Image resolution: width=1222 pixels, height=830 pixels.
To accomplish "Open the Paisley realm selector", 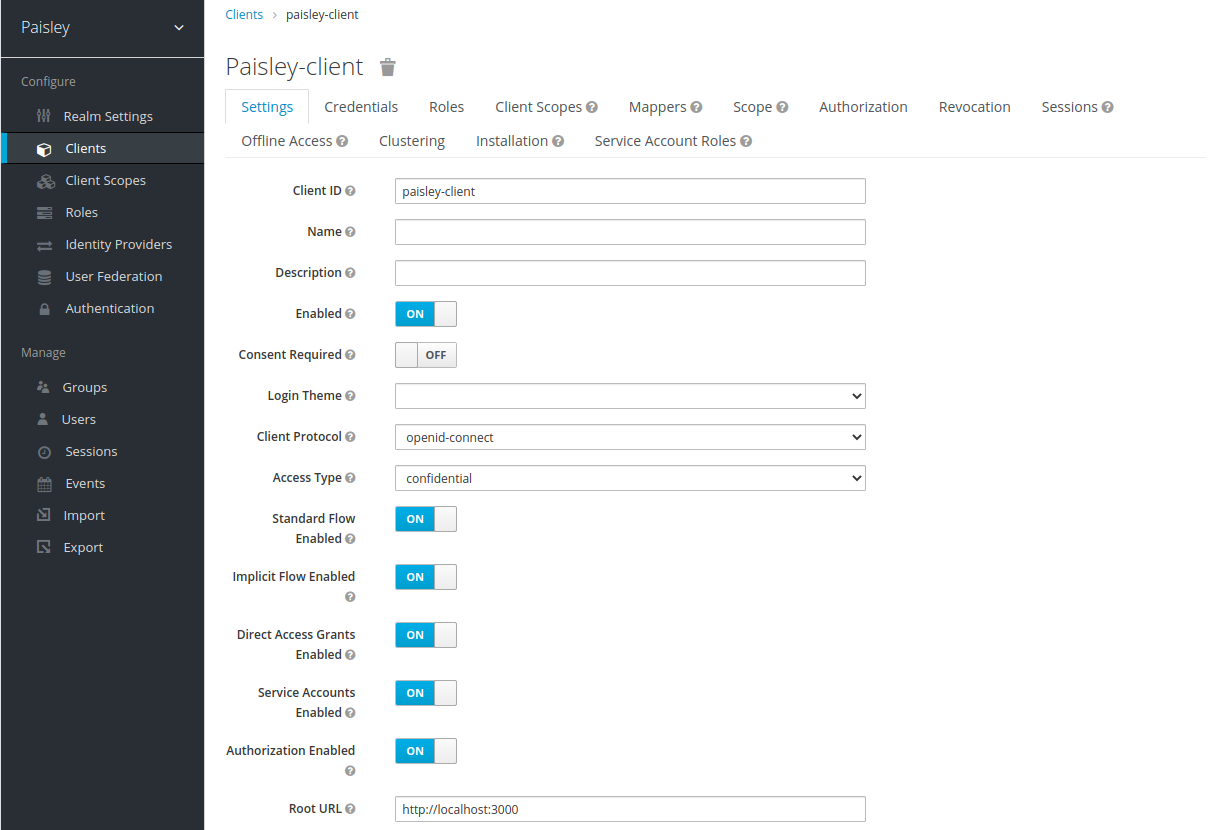I will point(102,27).
